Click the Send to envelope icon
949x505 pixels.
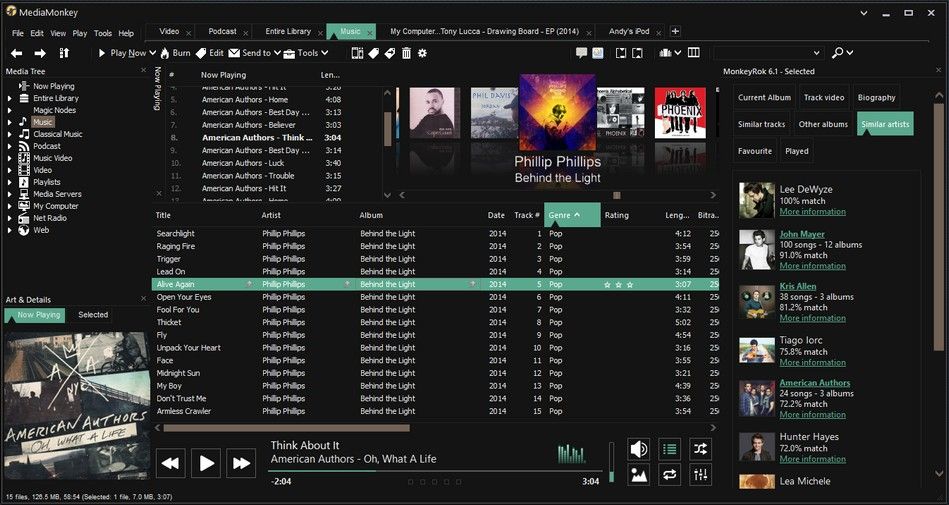coord(234,53)
